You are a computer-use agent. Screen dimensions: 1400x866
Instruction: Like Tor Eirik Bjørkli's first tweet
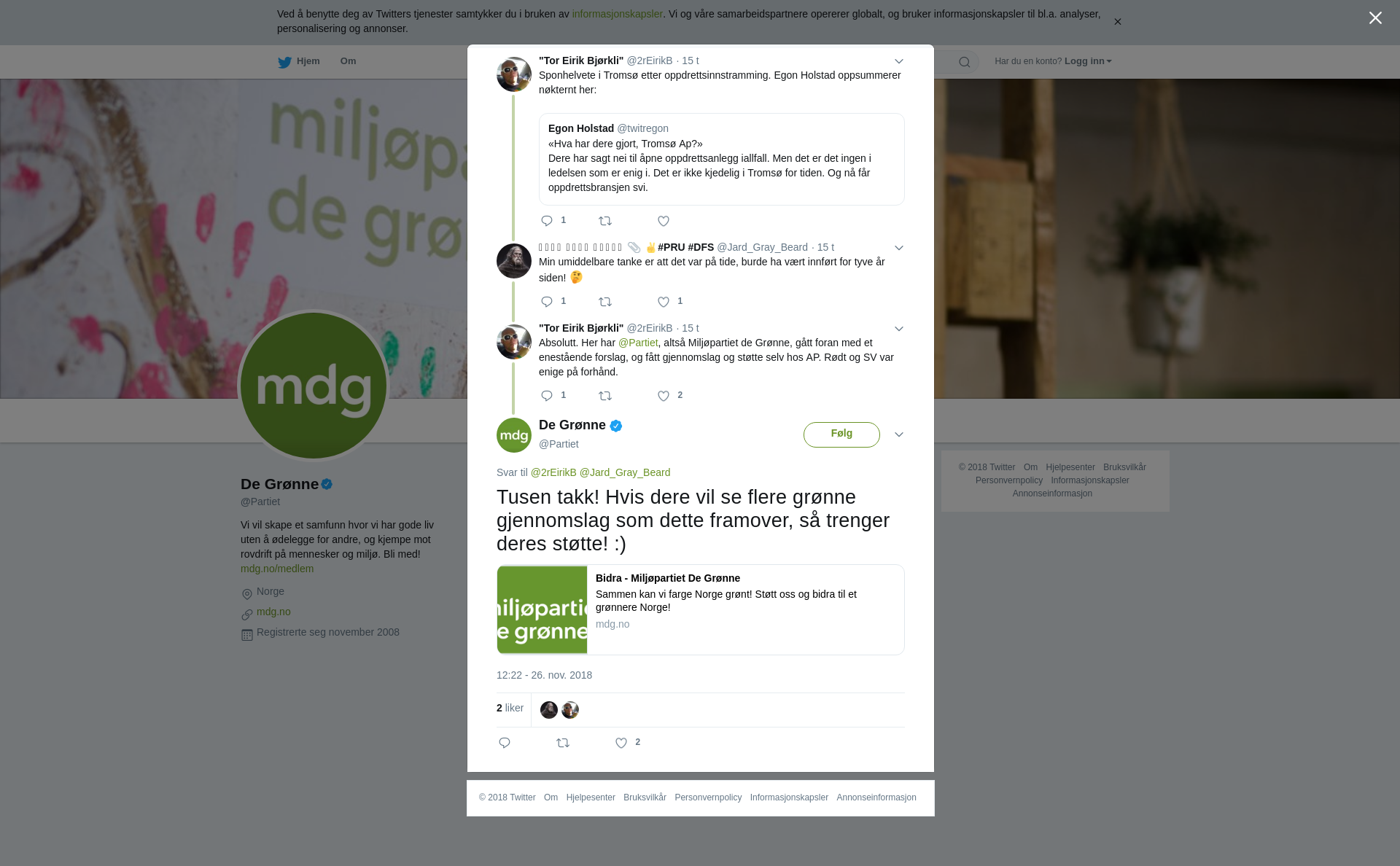tap(664, 222)
